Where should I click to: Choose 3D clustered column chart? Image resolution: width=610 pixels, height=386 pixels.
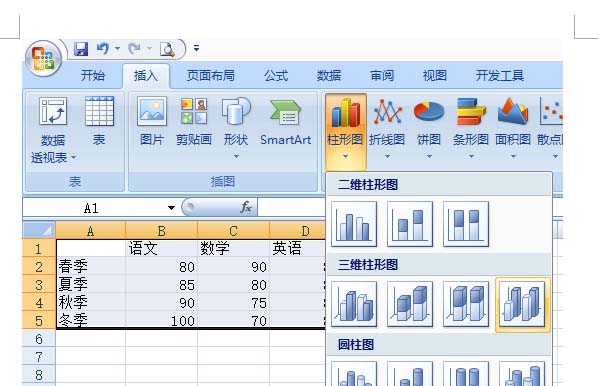pyautogui.click(x=354, y=304)
